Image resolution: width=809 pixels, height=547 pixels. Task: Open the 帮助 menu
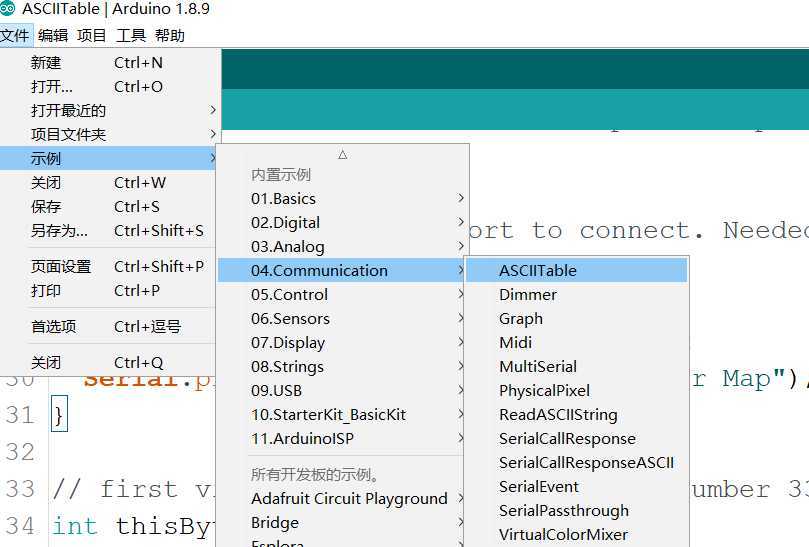pyautogui.click(x=170, y=36)
